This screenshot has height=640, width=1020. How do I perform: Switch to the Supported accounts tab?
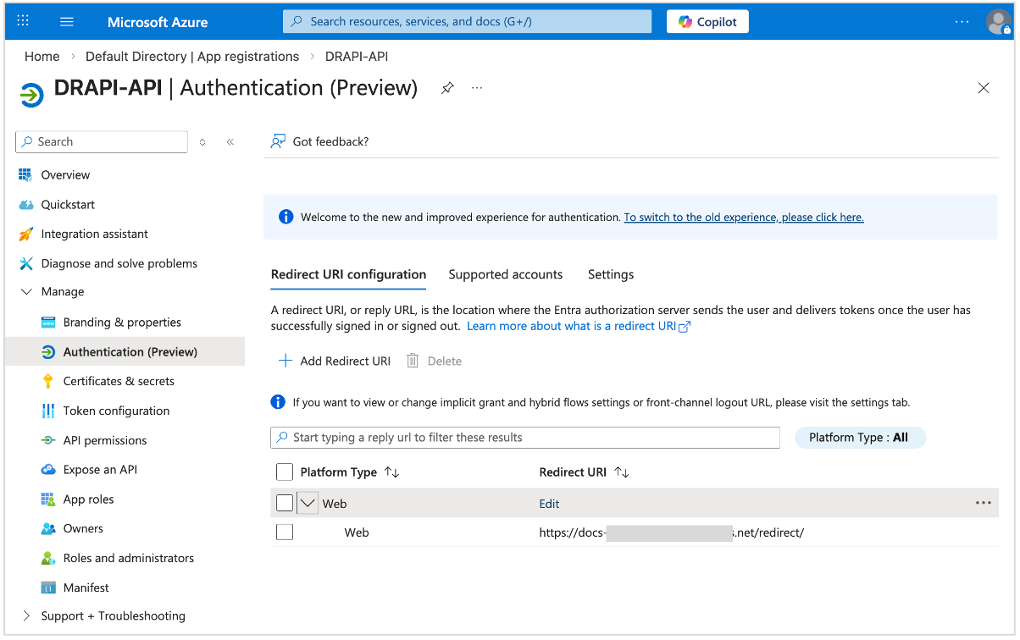coord(505,274)
